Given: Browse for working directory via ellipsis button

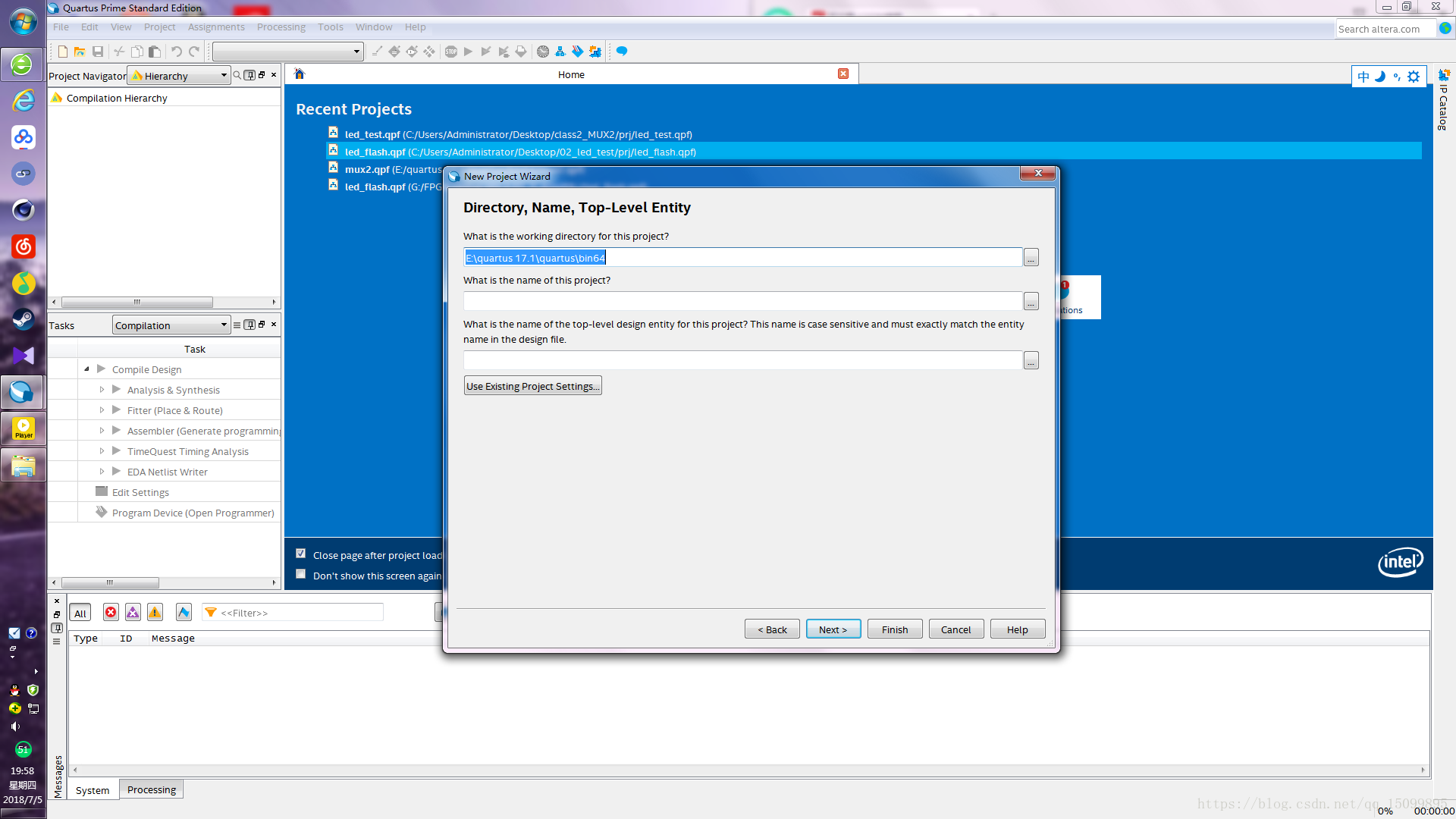Looking at the screenshot, I should click(1031, 258).
